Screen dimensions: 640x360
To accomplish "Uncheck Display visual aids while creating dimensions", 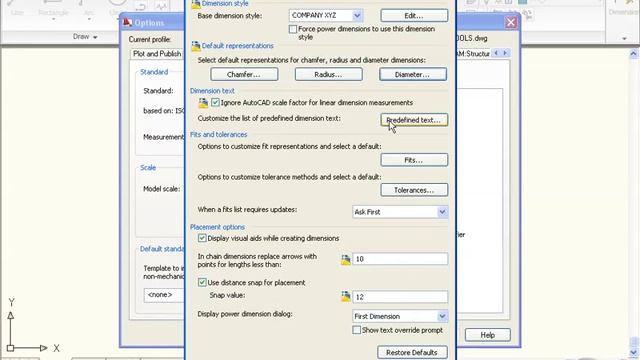I will [x=202, y=238].
